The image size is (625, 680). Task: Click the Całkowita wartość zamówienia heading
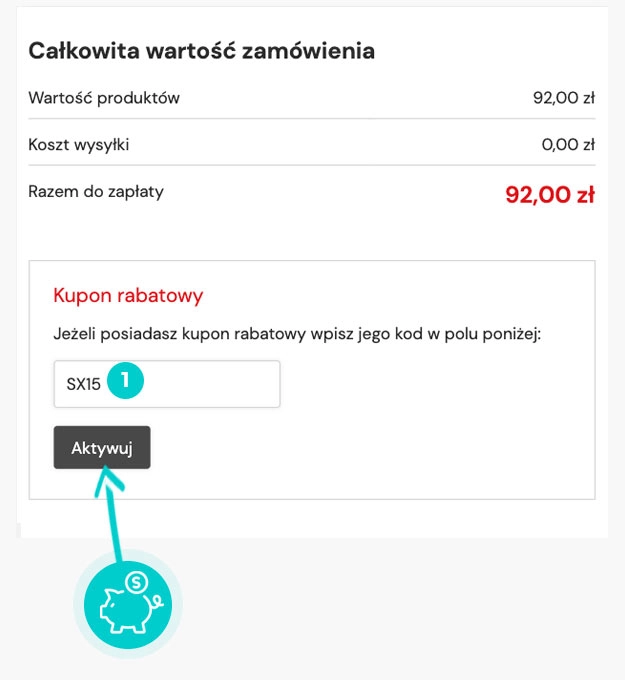tap(201, 50)
